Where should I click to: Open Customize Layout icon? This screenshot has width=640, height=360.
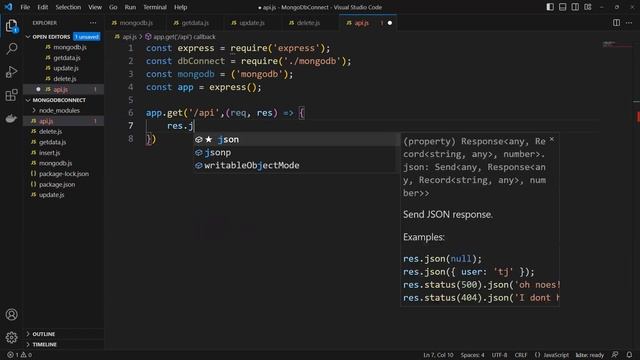pyautogui.click(x=588, y=7)
